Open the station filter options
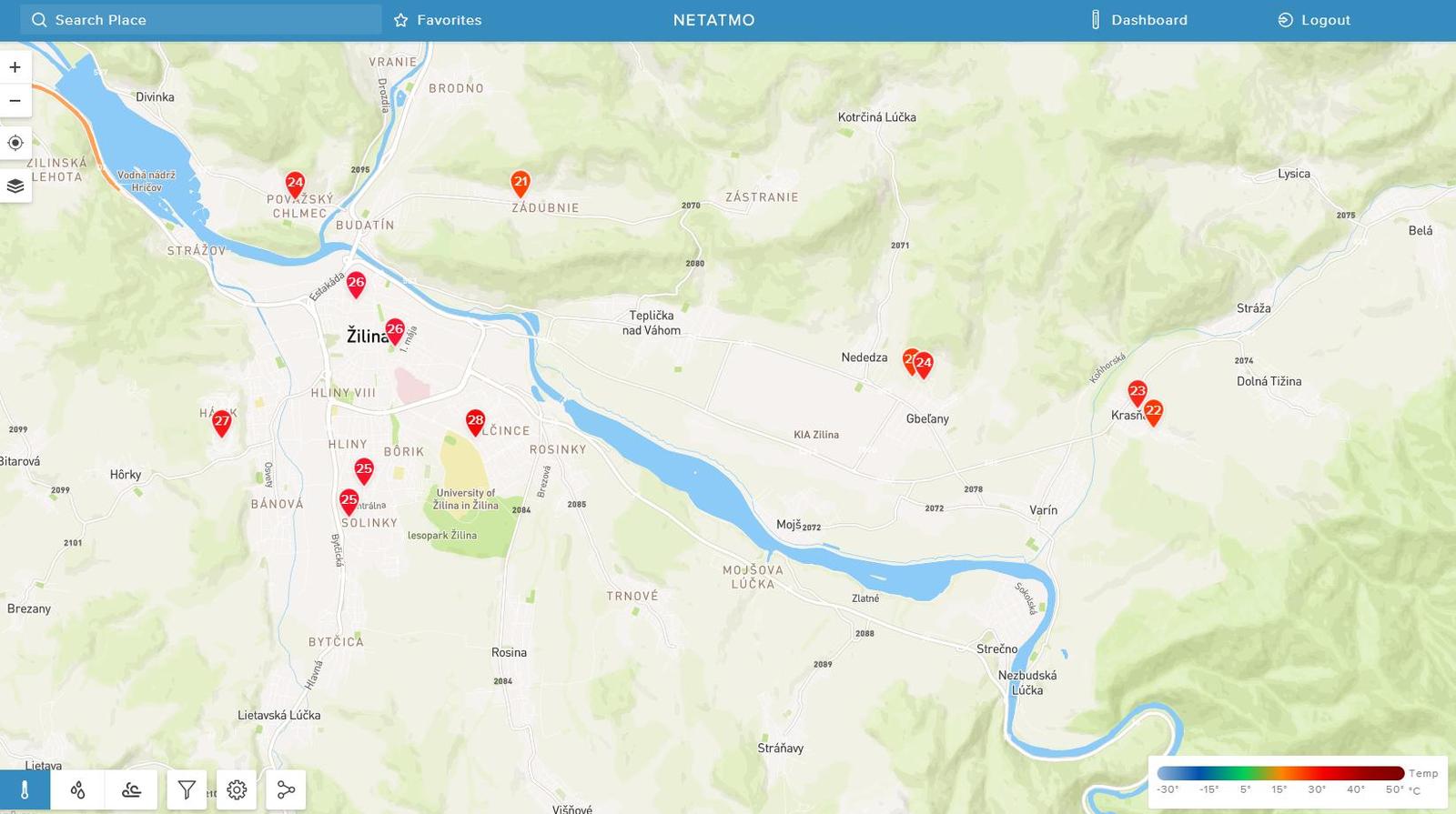Image resolution: width=1456 pixels, height=814 pixels. click(187, 789)
